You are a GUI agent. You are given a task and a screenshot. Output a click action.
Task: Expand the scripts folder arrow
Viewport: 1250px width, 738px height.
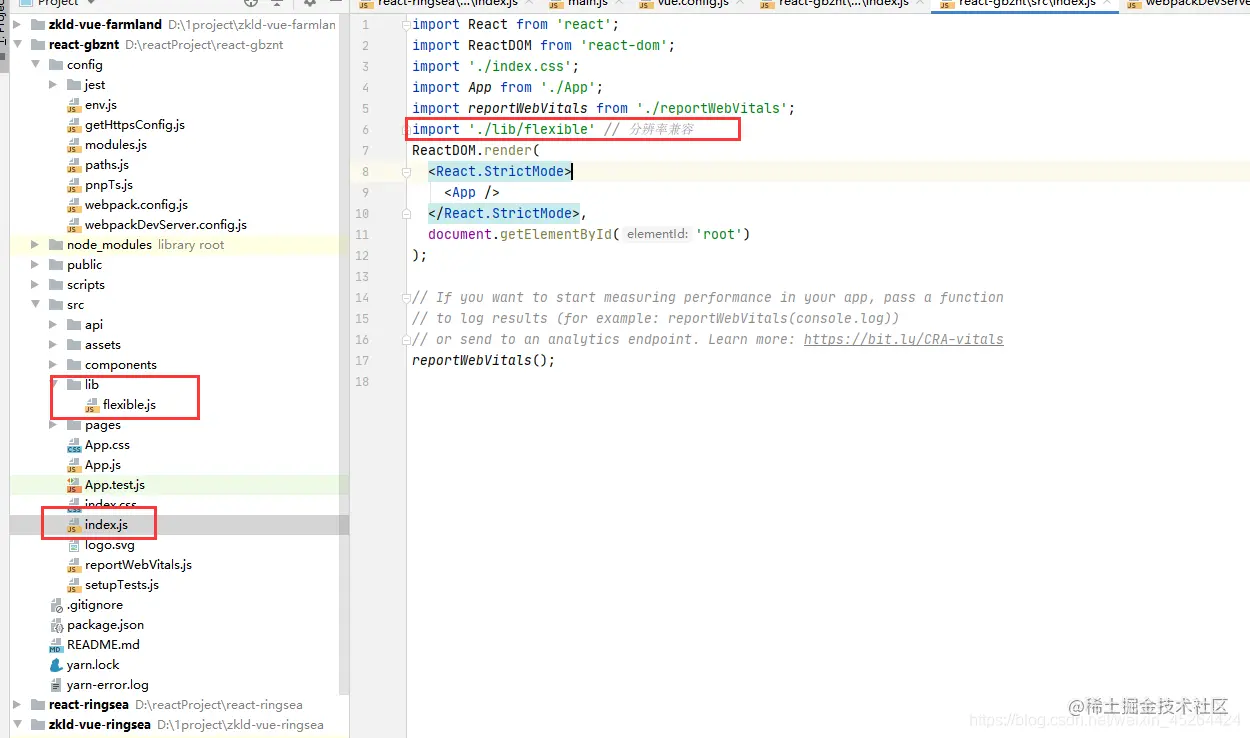36,285
